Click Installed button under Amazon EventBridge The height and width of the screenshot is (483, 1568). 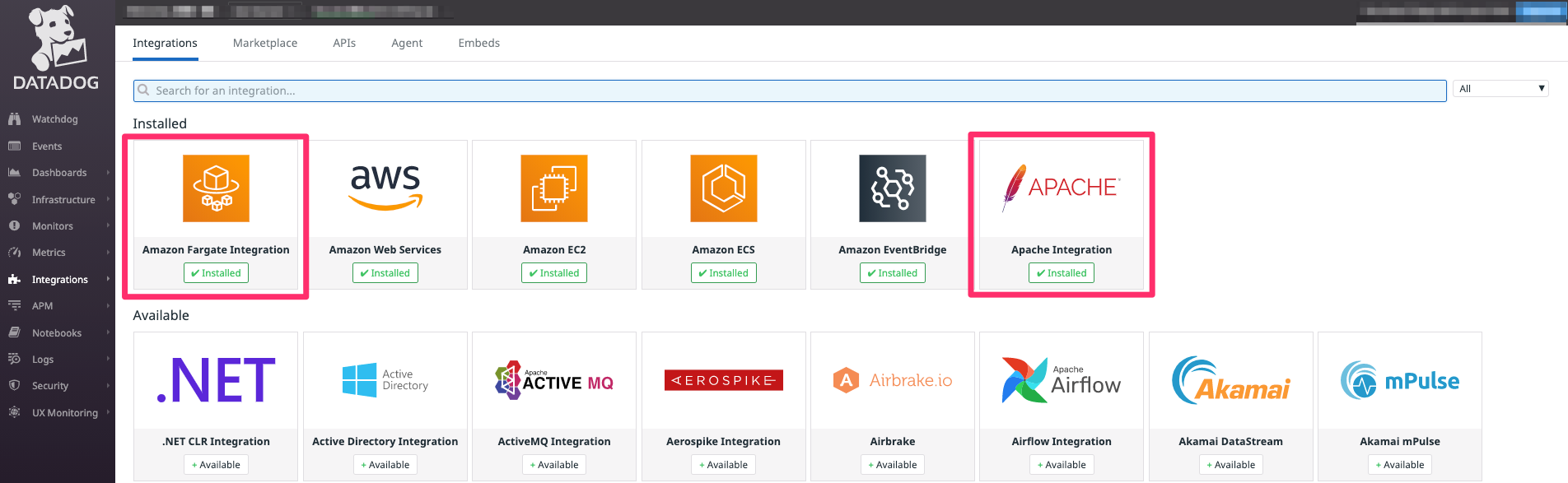(893, 273)
